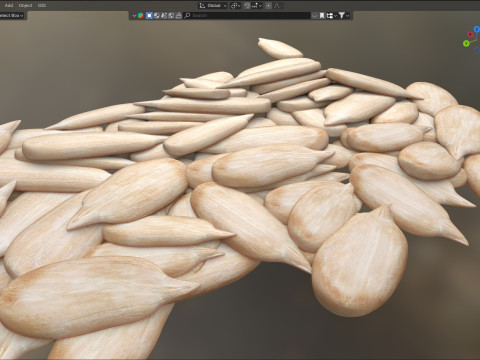Open the transform pivot point dropdown

pyautogui.click(x=236, y=6)
